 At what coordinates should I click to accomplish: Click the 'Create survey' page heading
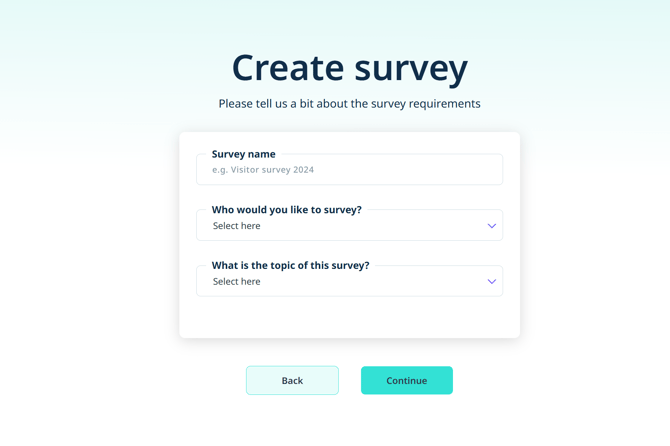pyautogui.click(x=349, y=67)
